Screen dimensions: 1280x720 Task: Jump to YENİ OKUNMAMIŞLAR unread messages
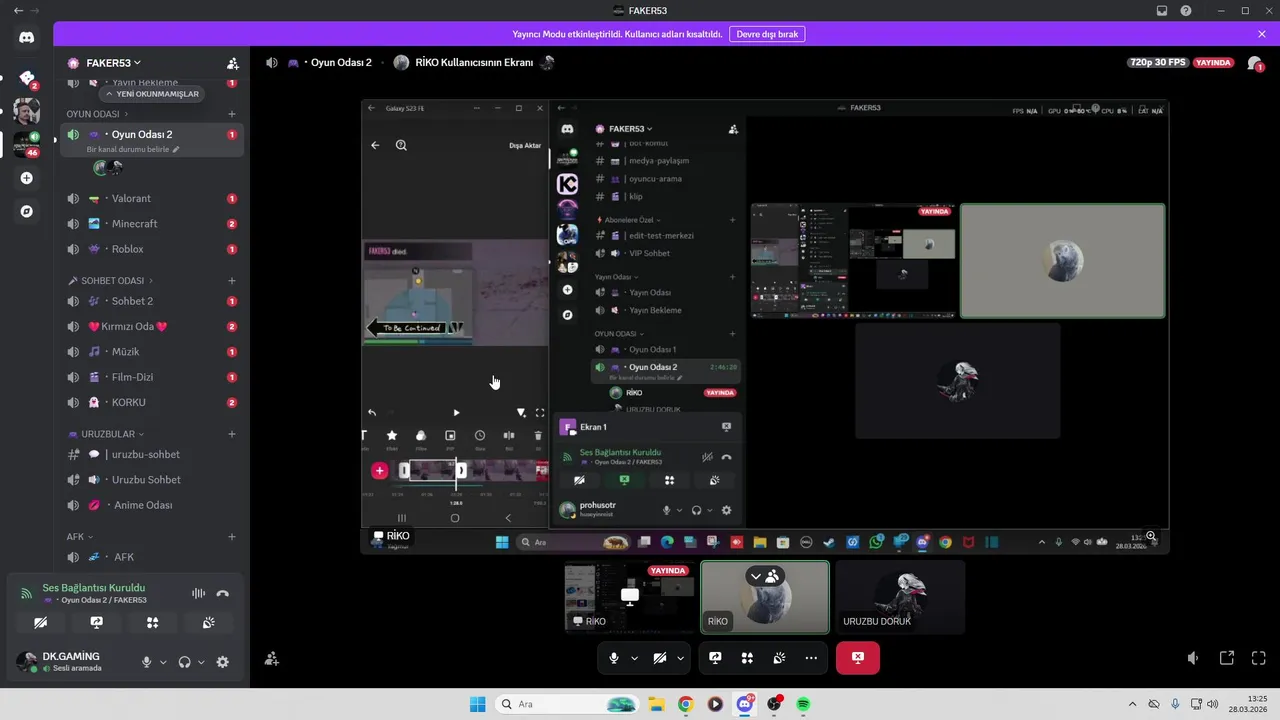[152, 94]
